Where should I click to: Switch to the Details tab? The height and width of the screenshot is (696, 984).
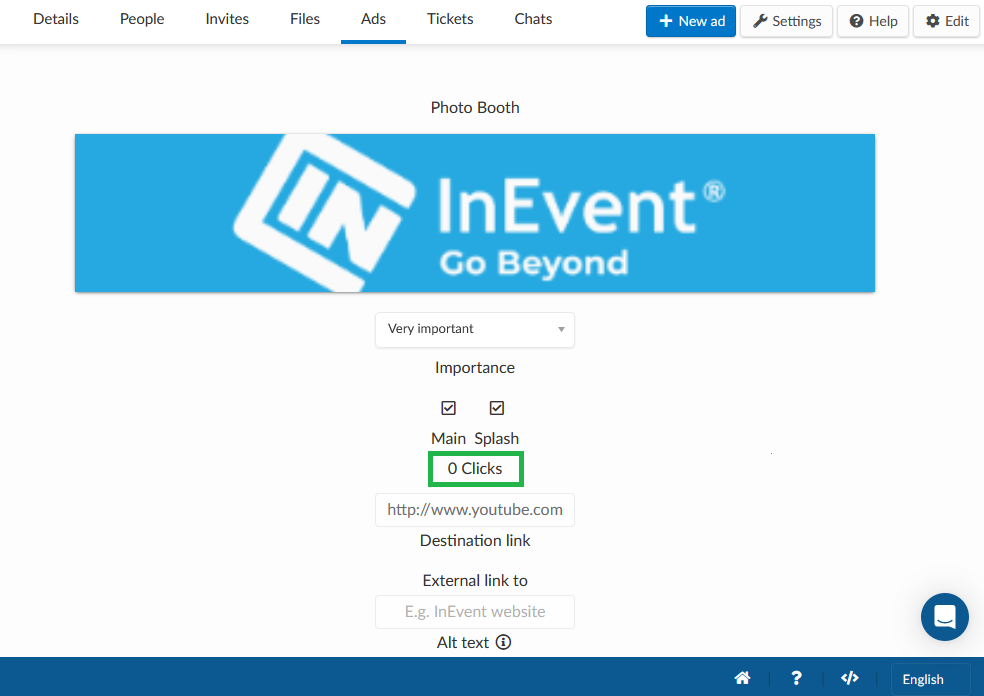click(56, 19)
